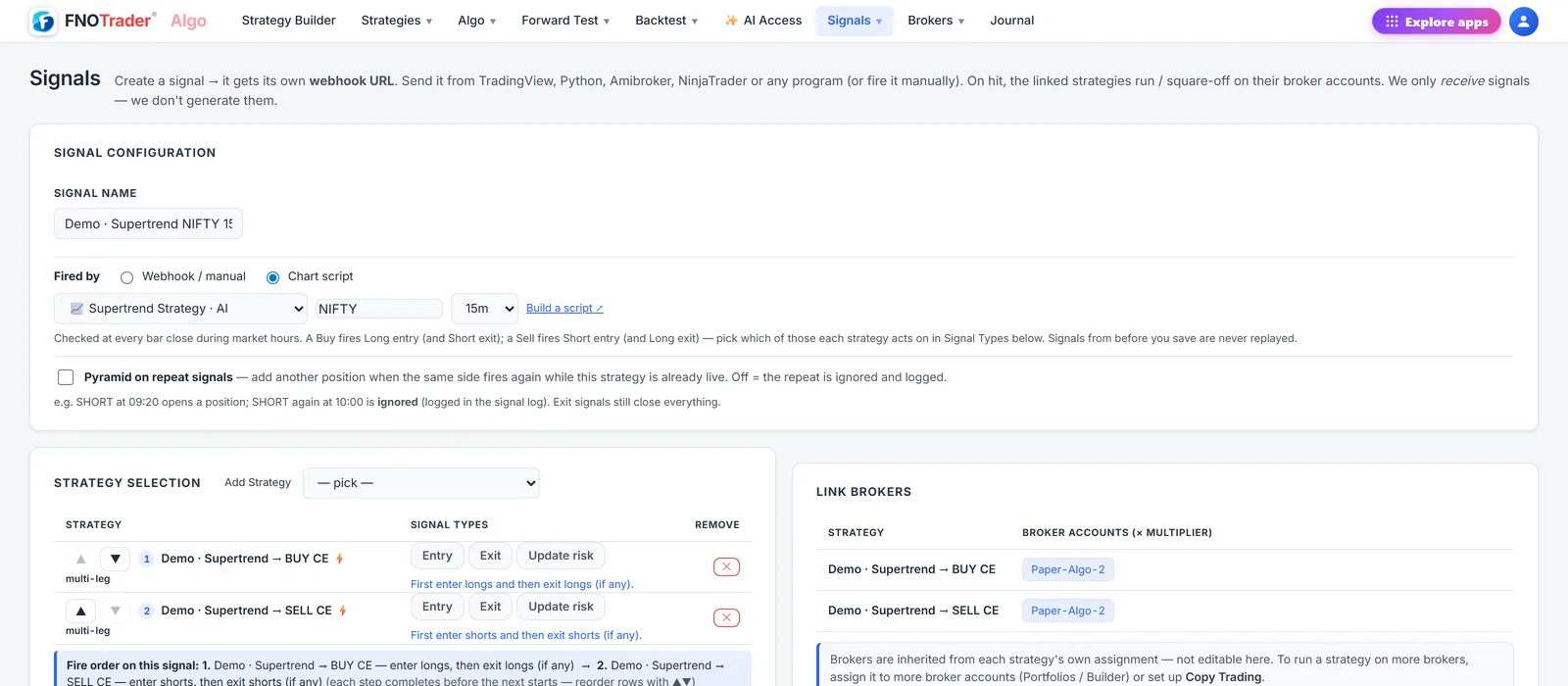Click 'First enter longs and then exit longs' hint
1568x686 pixels.
(x=522, y=584)
